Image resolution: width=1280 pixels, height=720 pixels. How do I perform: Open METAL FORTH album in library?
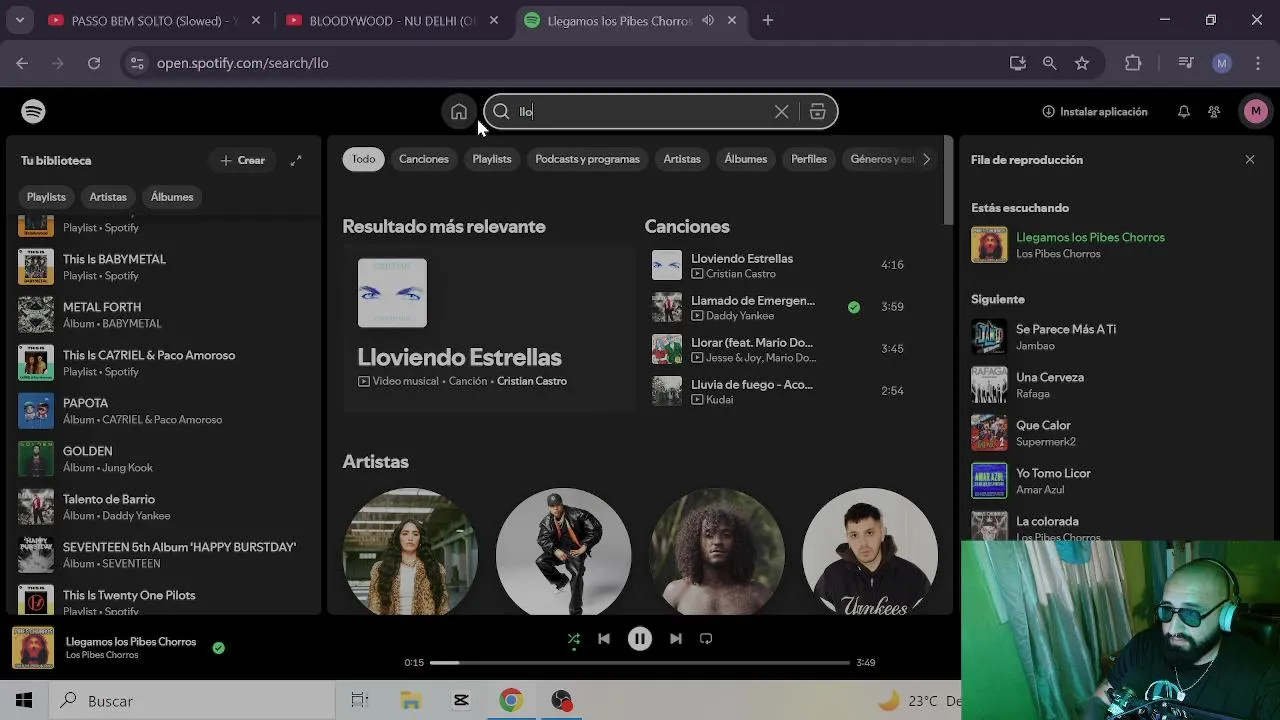[x=164, y=315]
